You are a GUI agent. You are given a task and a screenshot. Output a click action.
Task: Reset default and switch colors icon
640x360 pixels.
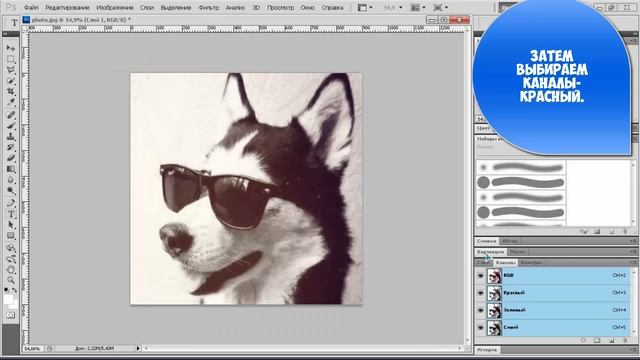click(x=6, y=290)
